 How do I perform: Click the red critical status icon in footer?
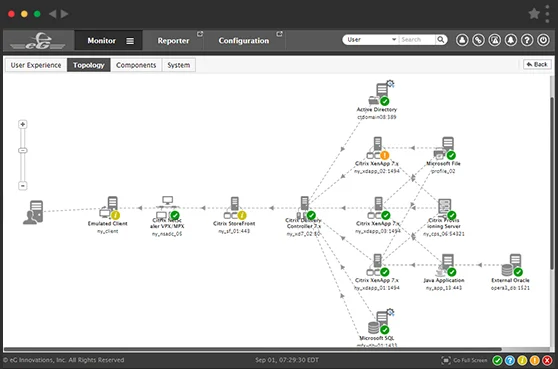coord(547,360)
